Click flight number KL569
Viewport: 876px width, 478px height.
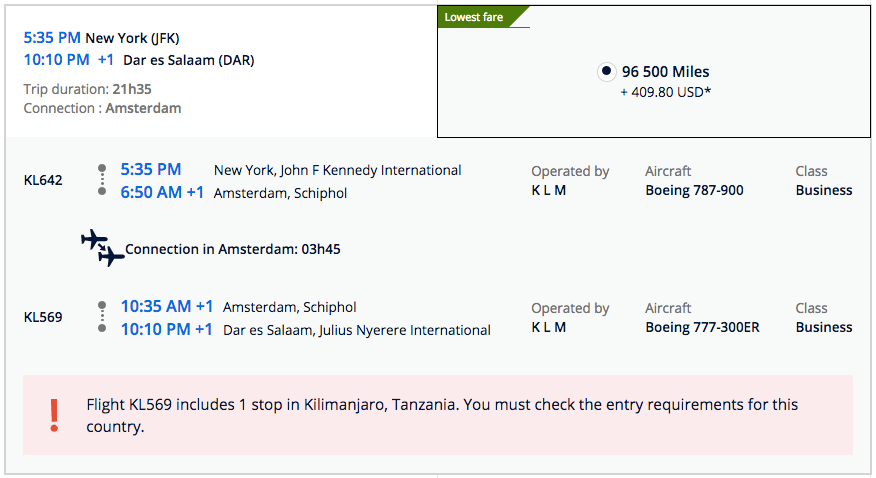pyautogui.click(x=43, y=318)
